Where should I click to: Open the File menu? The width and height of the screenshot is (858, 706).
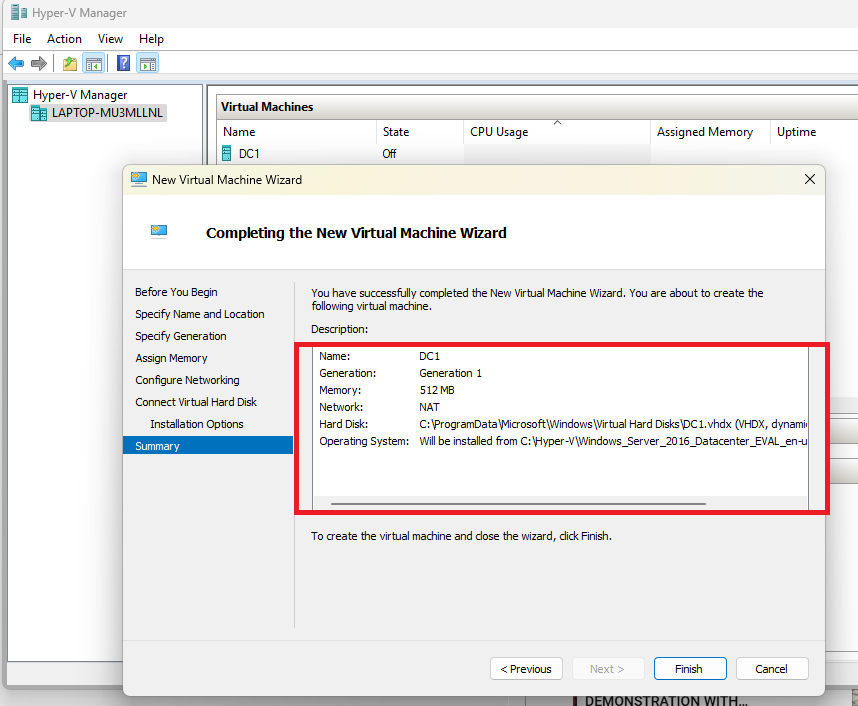[x=22, y=39]
